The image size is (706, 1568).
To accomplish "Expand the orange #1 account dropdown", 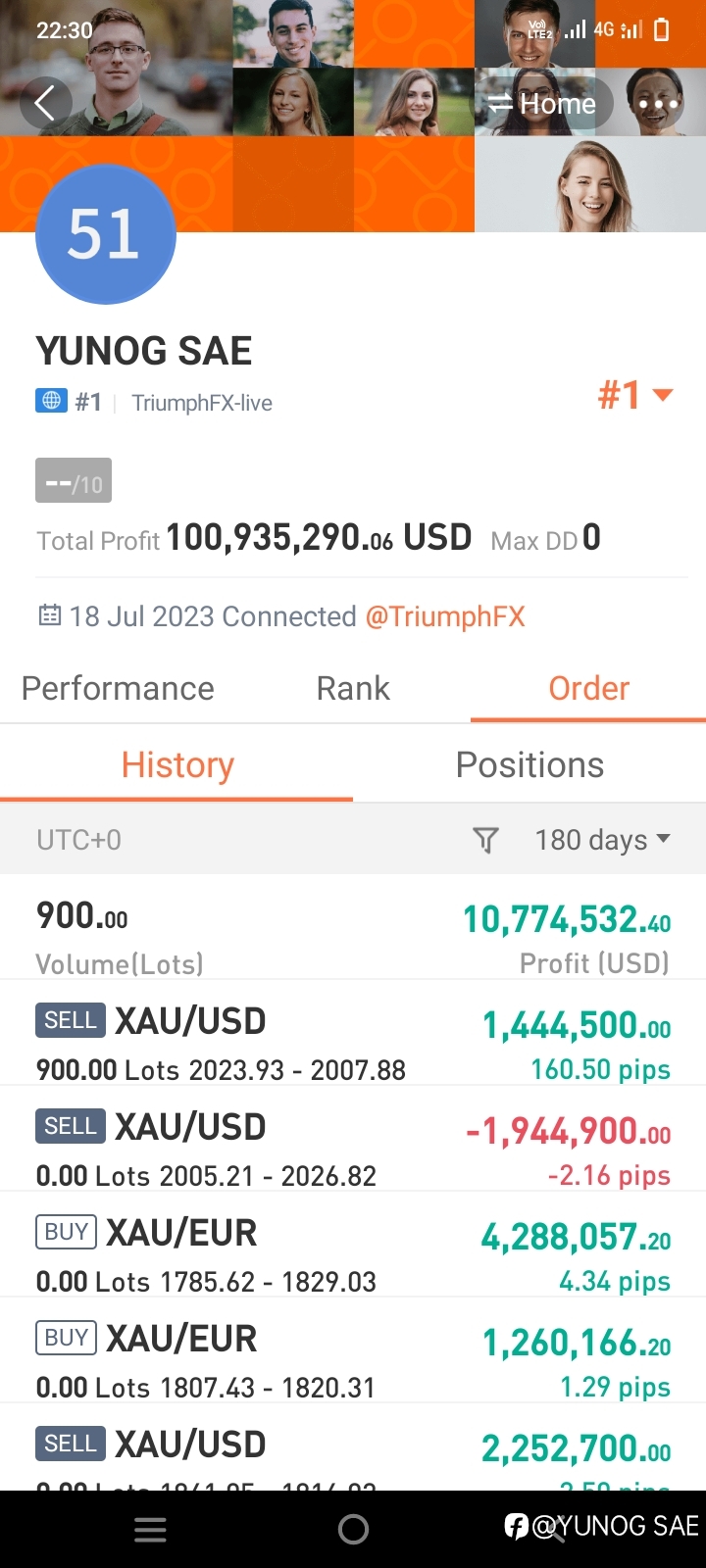I will [x=635, y=395].
